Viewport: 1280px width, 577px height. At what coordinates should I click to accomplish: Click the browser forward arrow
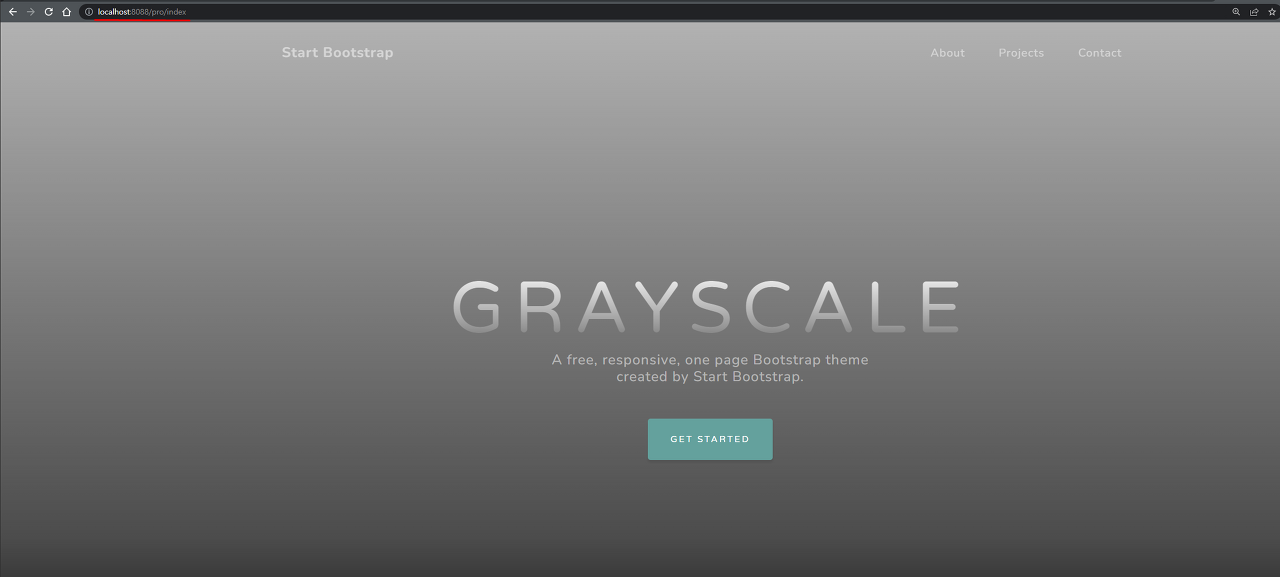pos(31,12)
